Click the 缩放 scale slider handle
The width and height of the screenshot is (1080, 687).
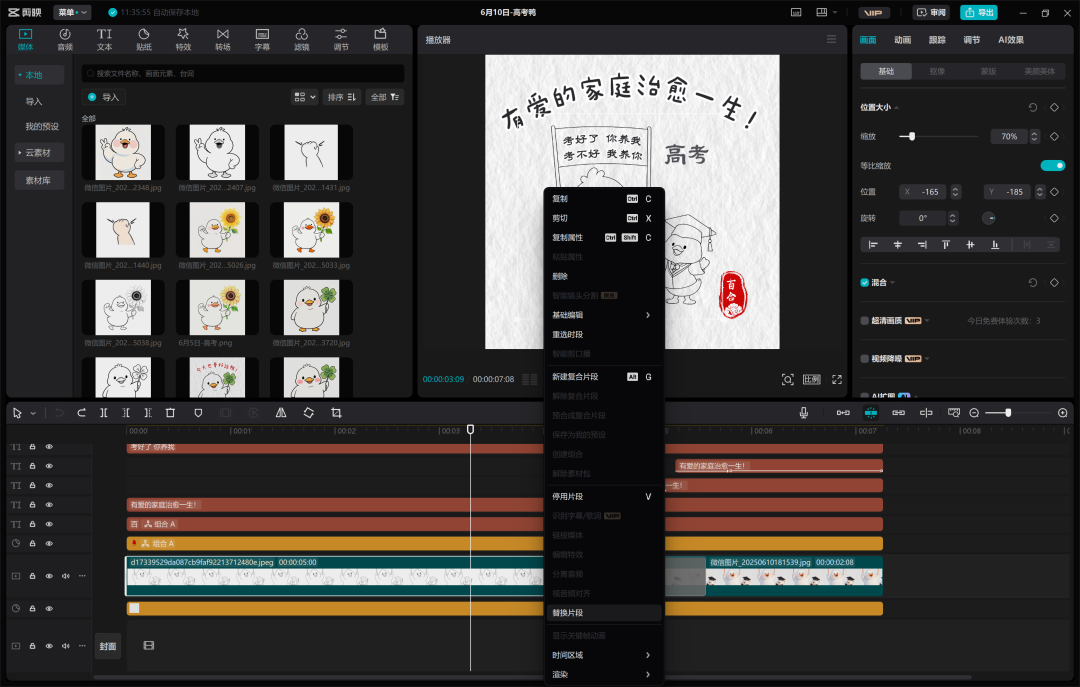(x=912, y=136)
